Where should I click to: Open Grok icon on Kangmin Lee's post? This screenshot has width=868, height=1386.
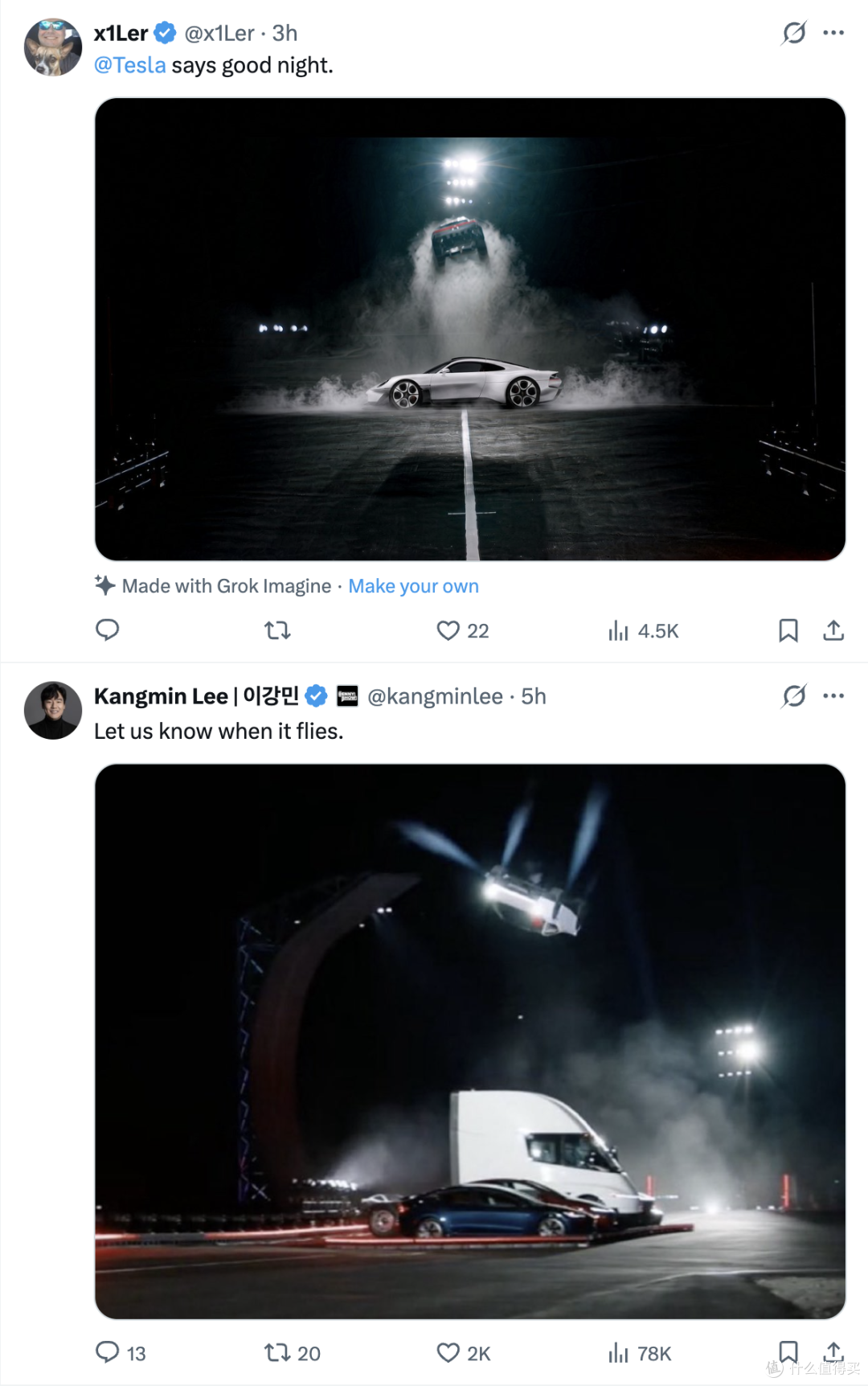[794, 696]
